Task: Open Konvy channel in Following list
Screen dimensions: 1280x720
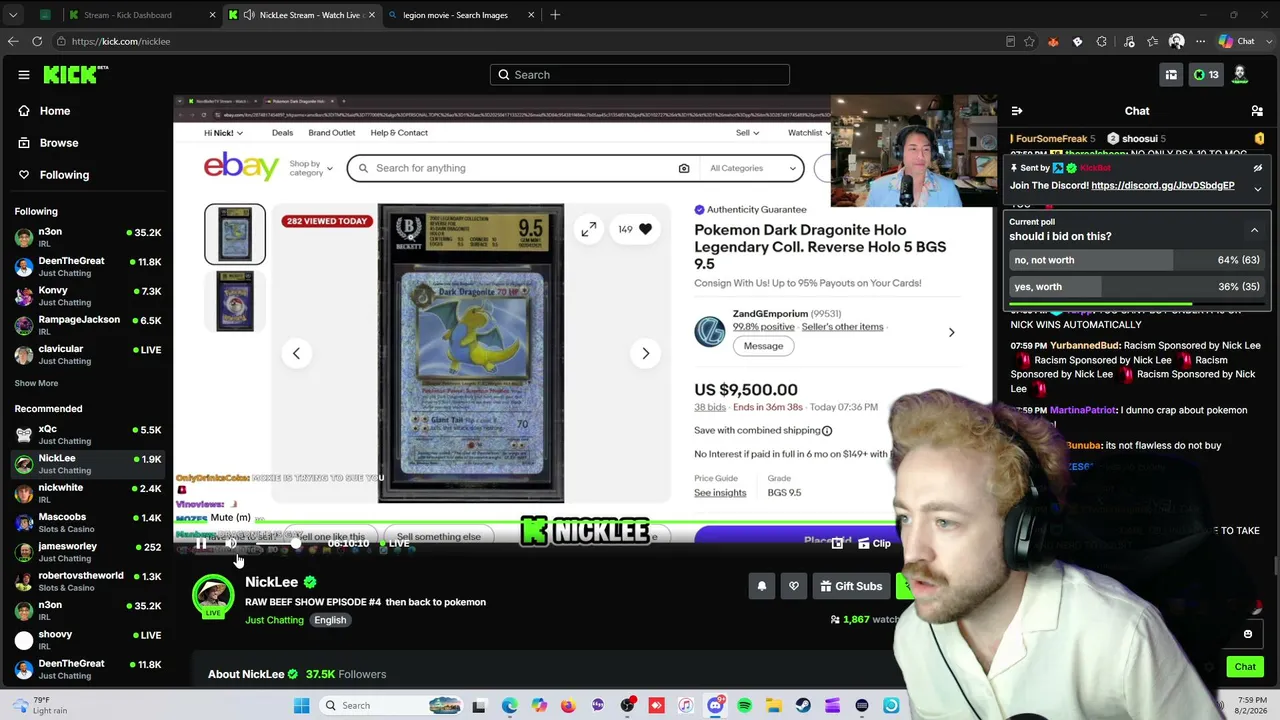Action: coord(88,296)
